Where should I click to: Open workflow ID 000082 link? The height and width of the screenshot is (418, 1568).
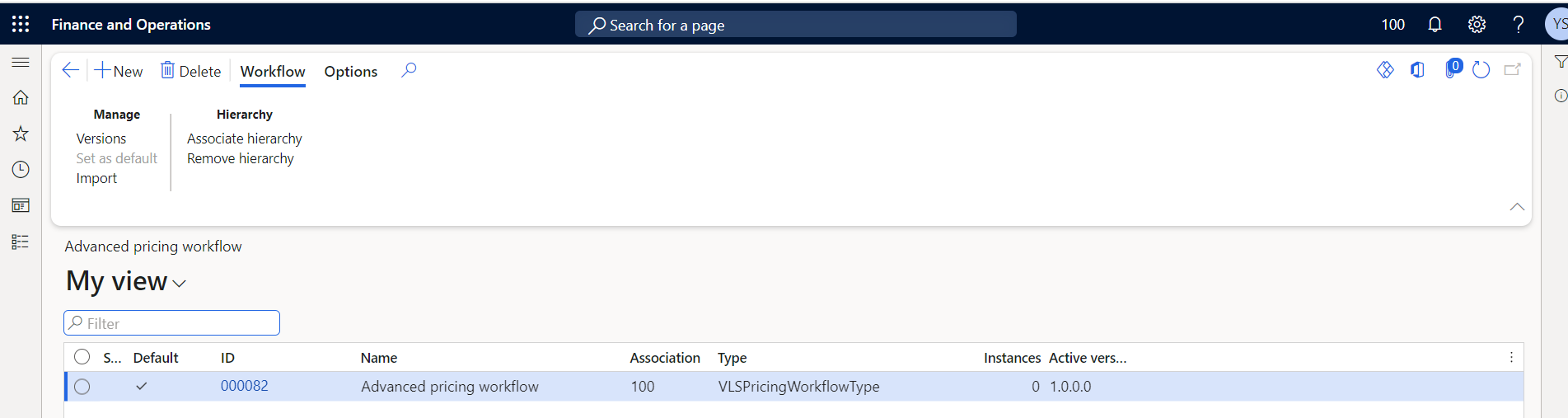coord(245,386)
